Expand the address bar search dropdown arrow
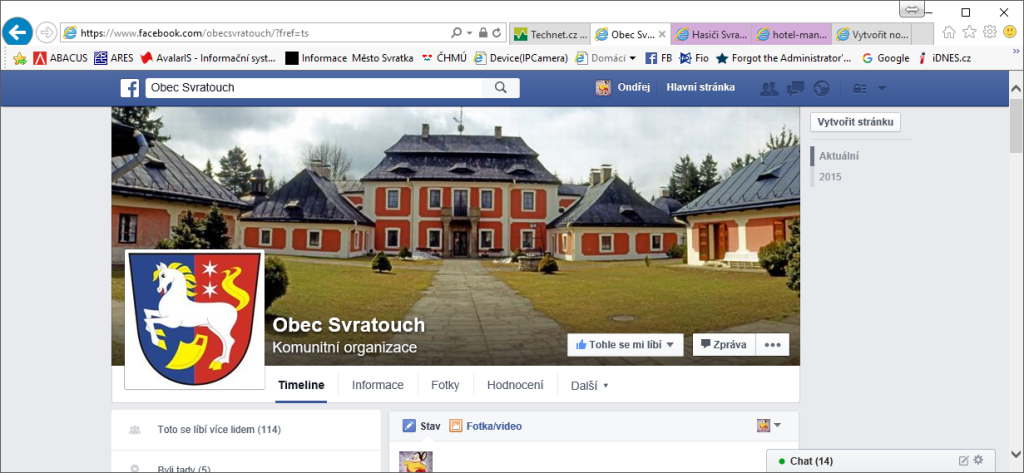Image resolution: width=1024 pixels, height=473 pixels. [x=470, y=33]
